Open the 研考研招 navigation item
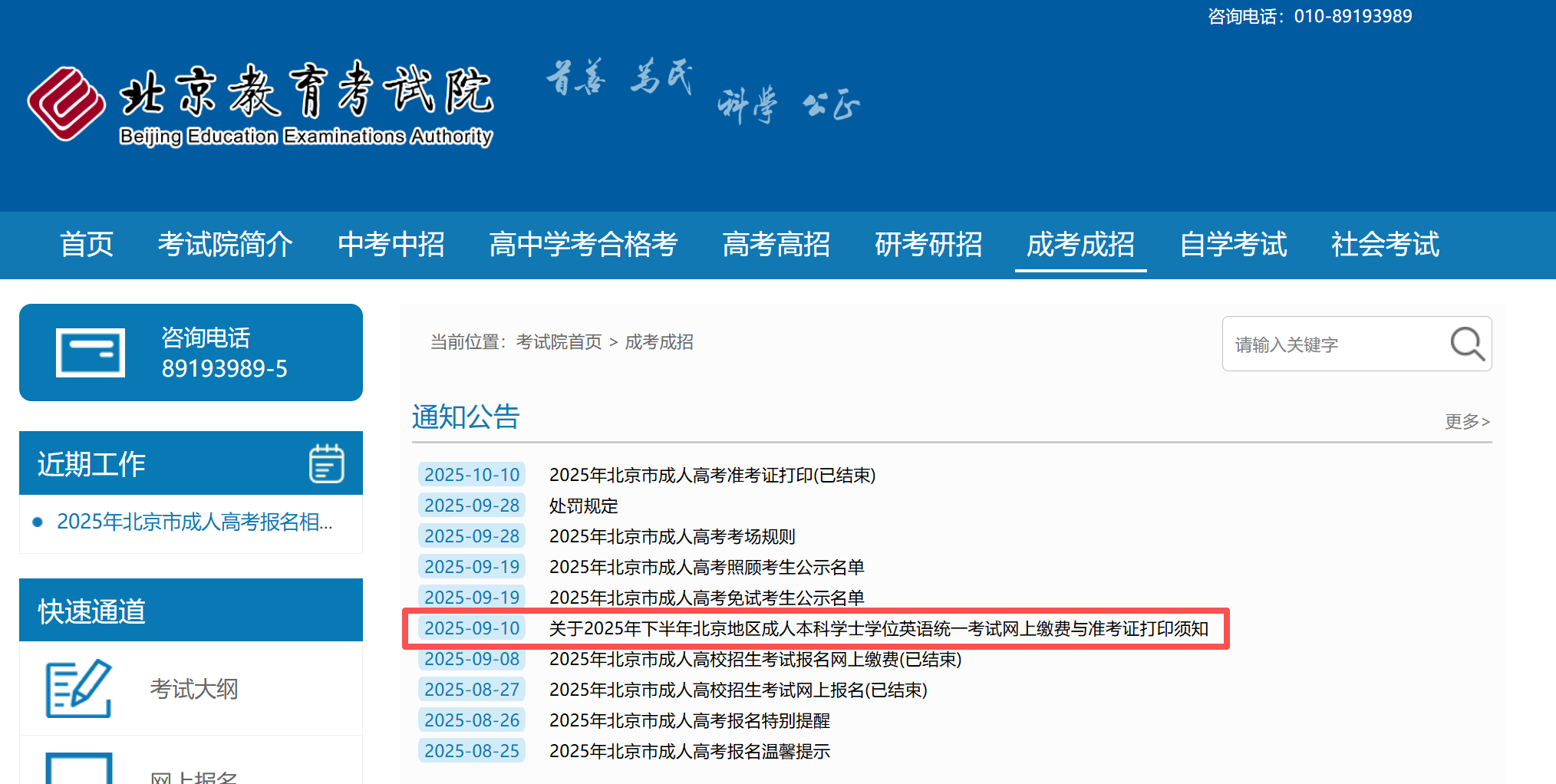 coord(928,245)
